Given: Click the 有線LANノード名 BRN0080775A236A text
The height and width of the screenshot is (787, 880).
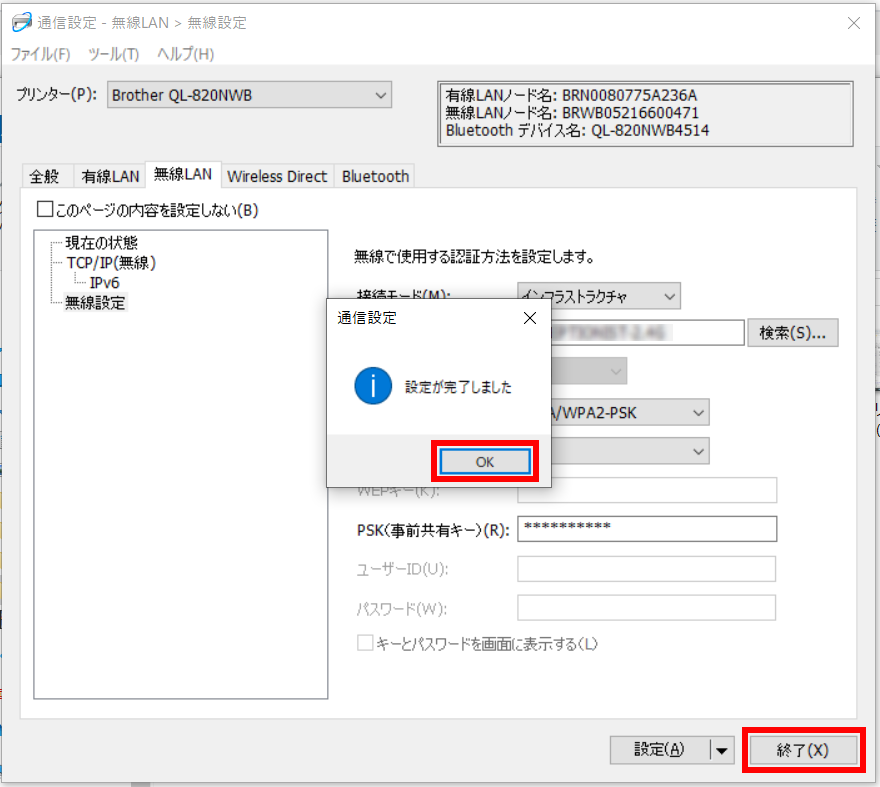Looking at the screenshot, I should [571, 95].
